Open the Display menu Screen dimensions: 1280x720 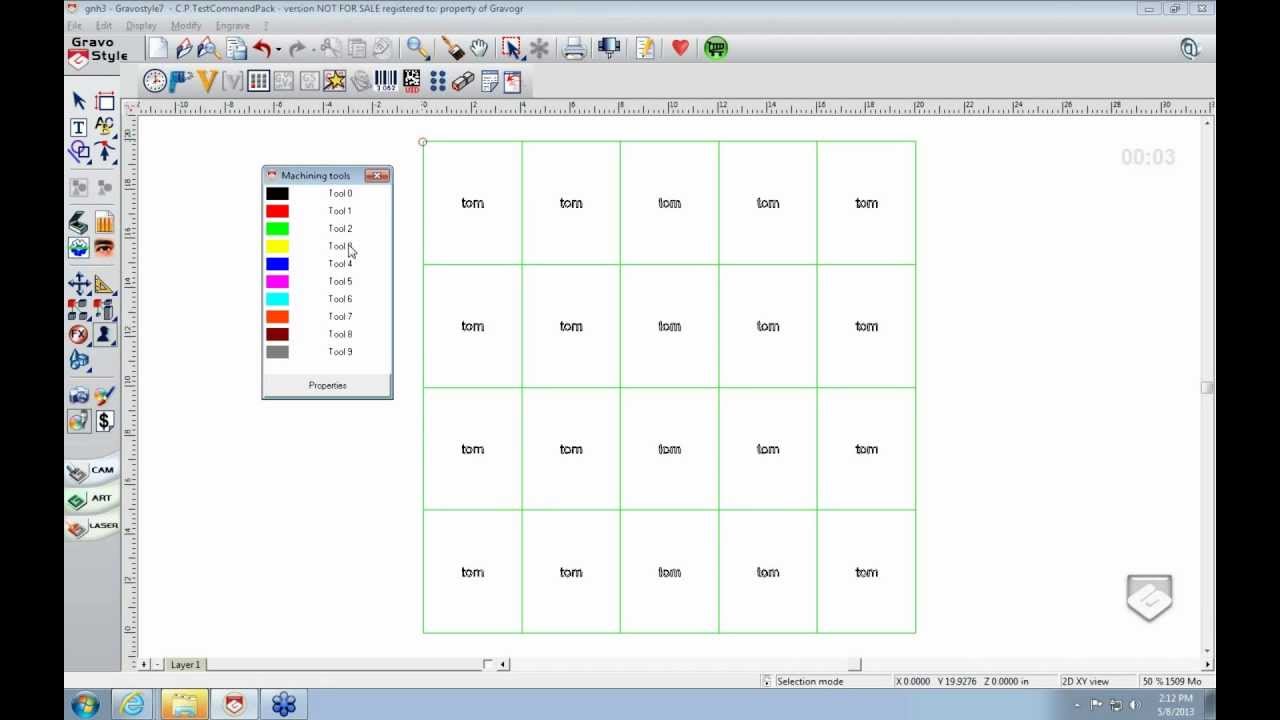(x=141, y=26)
